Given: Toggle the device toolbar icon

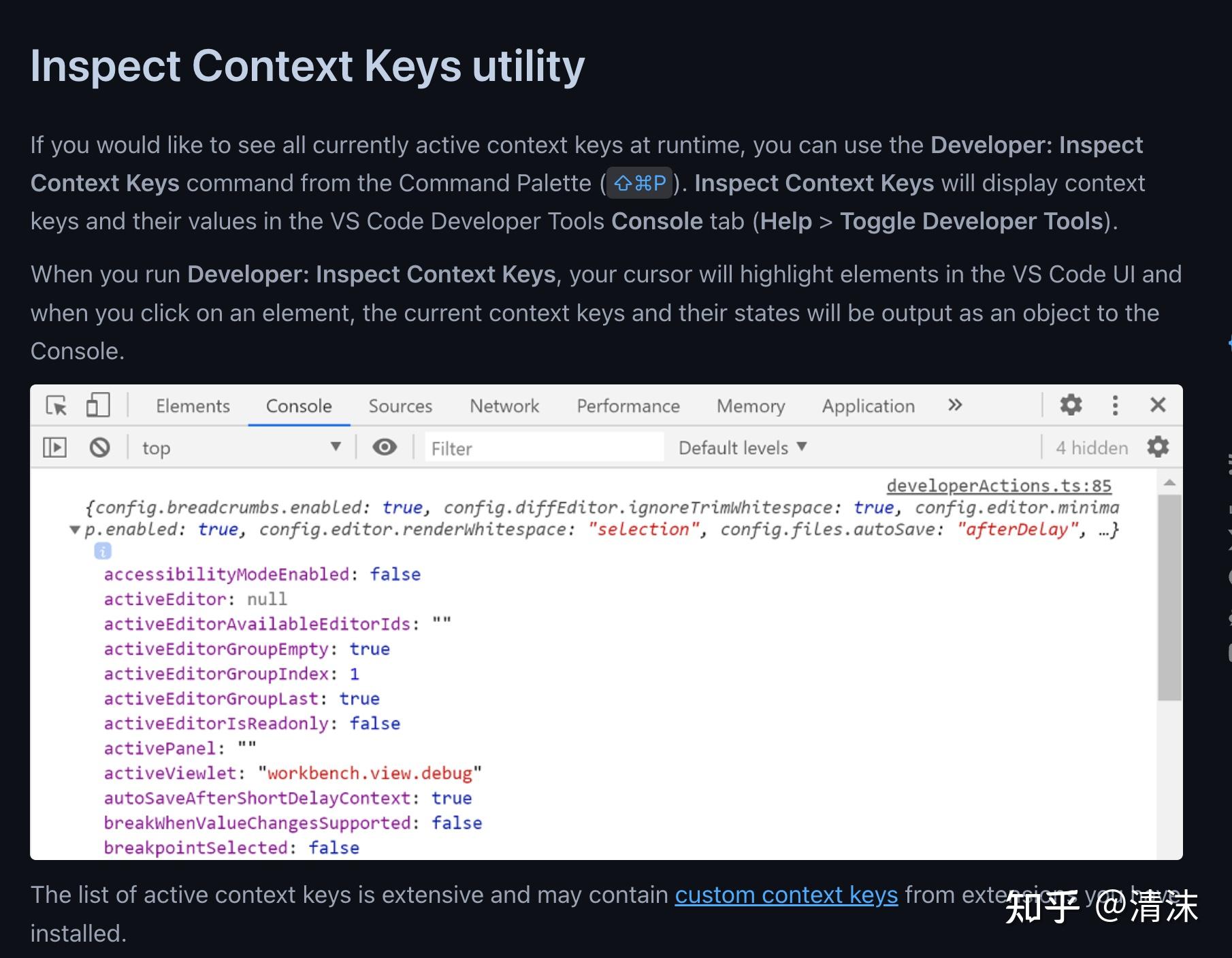Looking at the screenshot, I should coord(97,405).
